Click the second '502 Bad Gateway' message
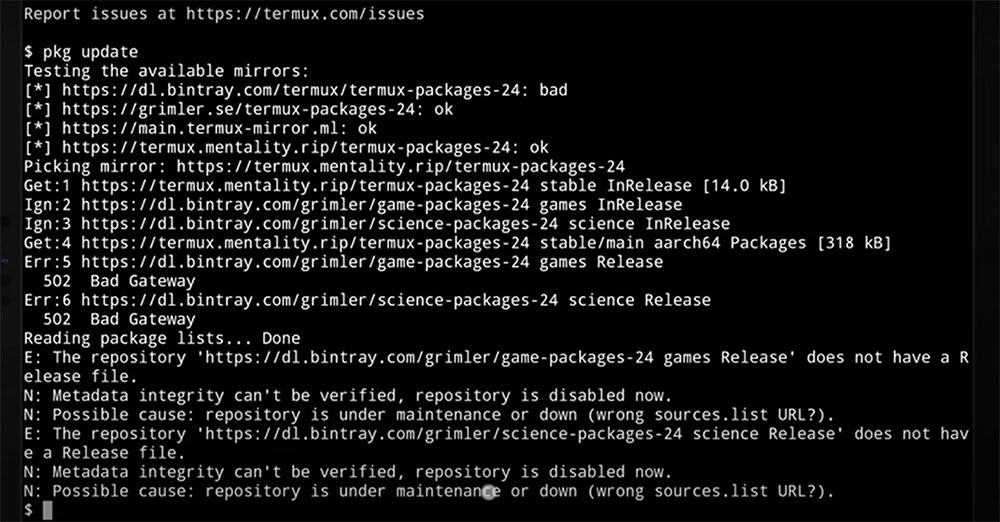This screenshot has height=522, width=1000. pyautogui.click(x=119, y=320)
